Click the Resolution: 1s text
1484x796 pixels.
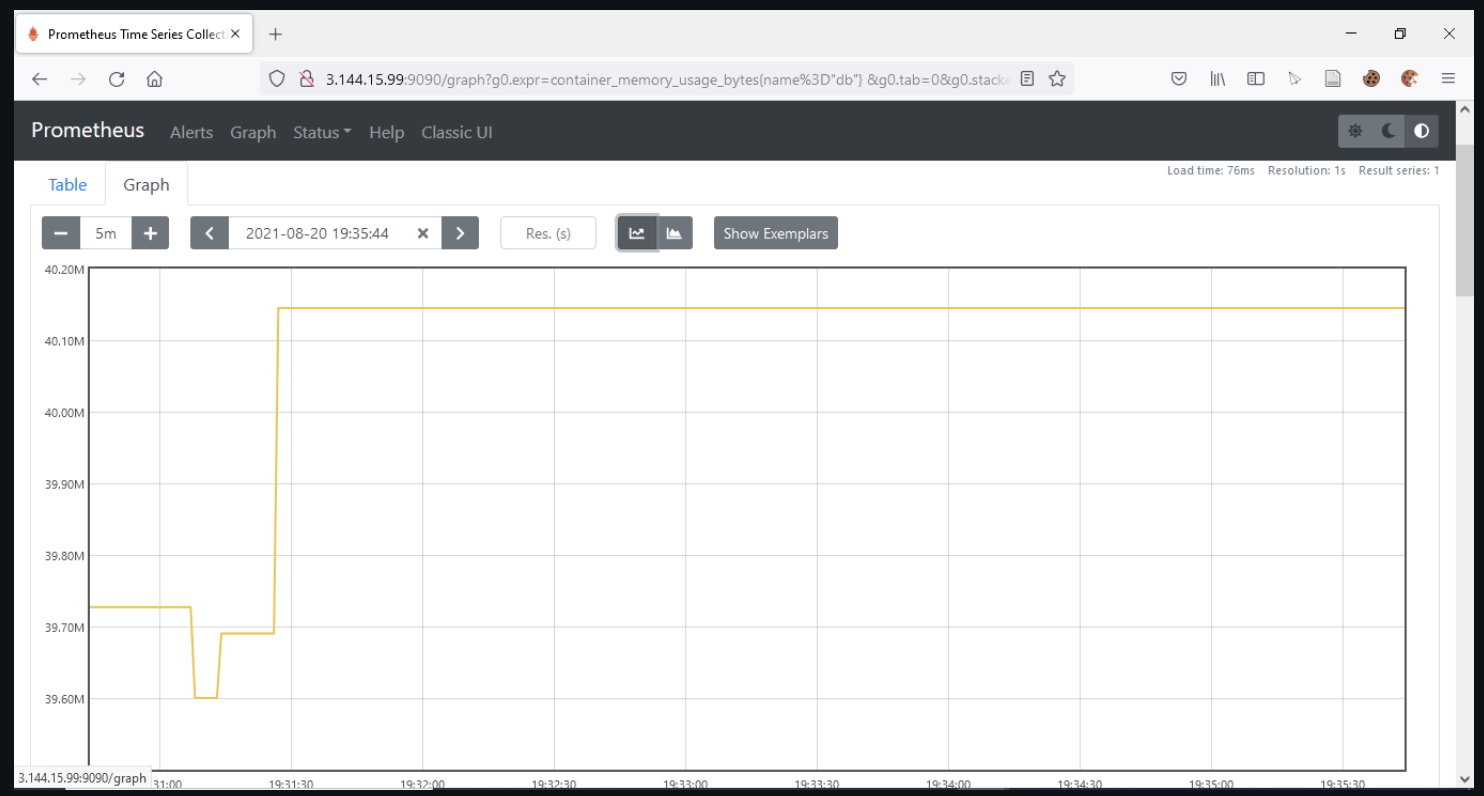(x=1306, y=171)
